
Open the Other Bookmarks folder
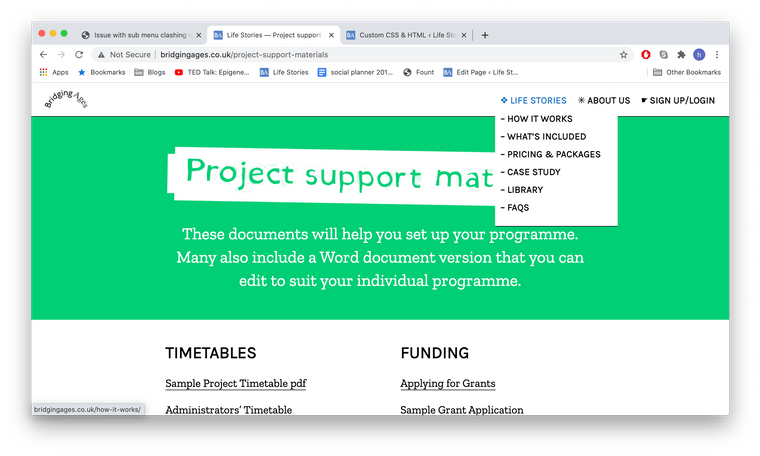click(686, 72)
